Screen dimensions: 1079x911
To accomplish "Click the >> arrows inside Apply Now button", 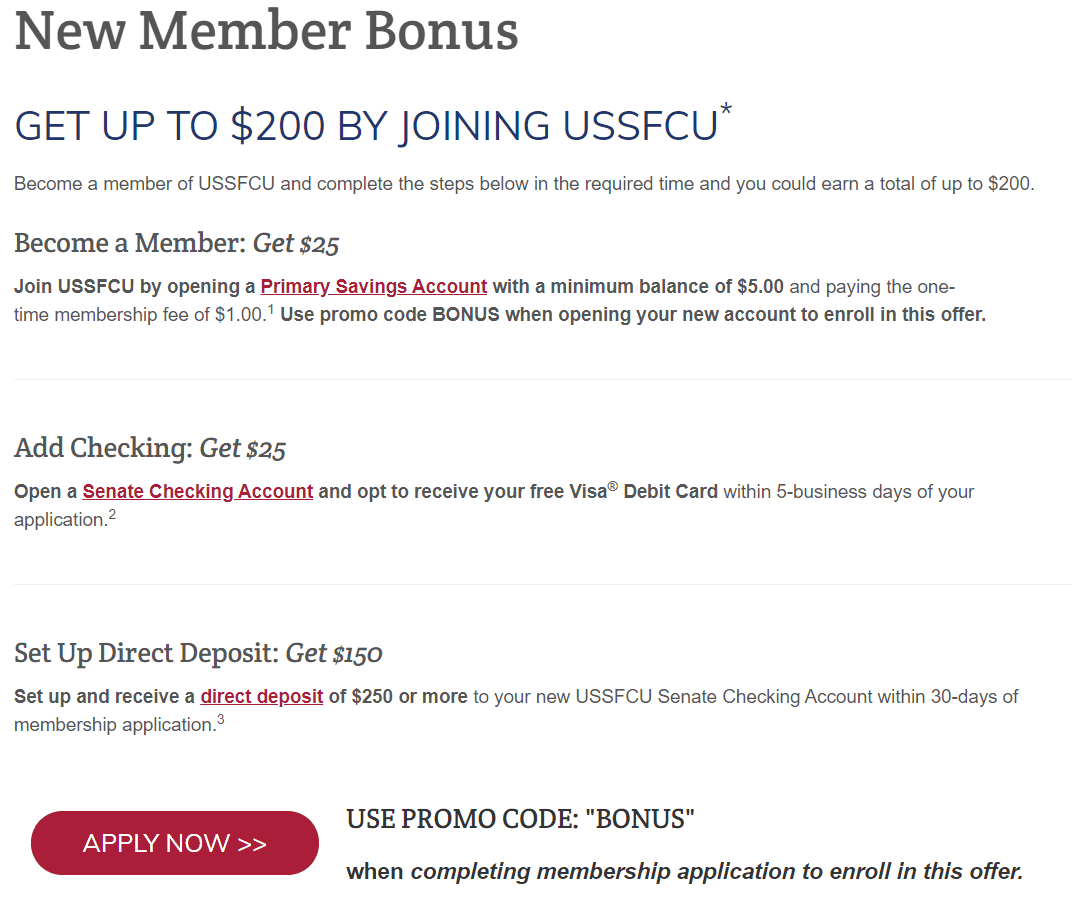I will click(x=252, y=844).
